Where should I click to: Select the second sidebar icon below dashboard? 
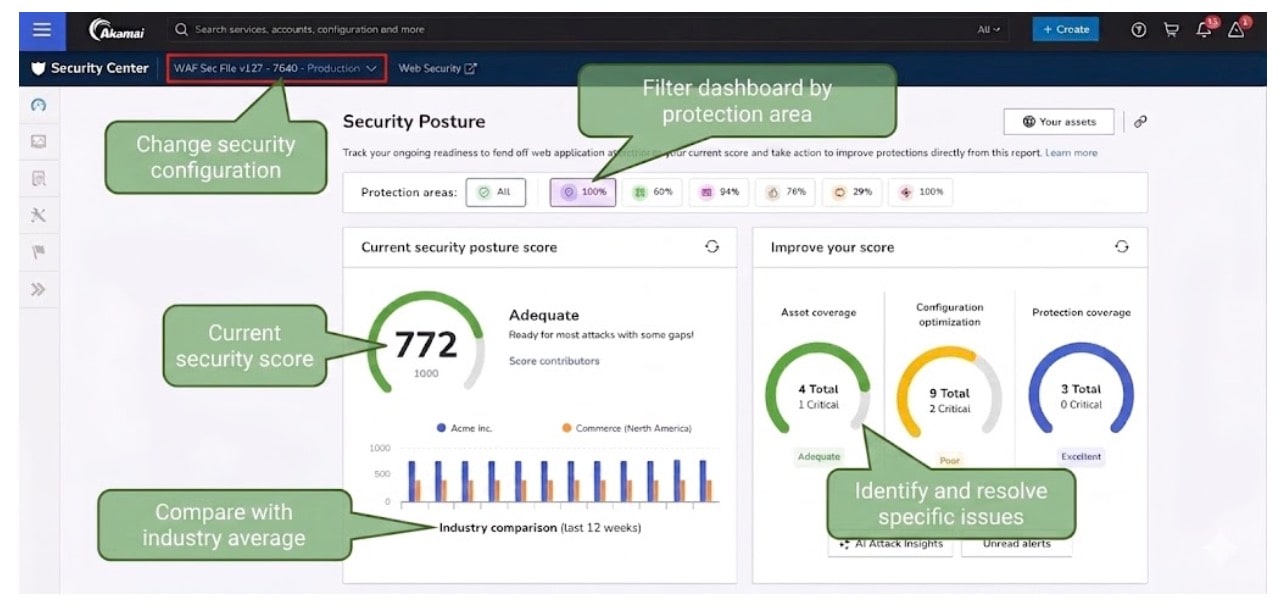pyautogui.click(x=39, y=142)
